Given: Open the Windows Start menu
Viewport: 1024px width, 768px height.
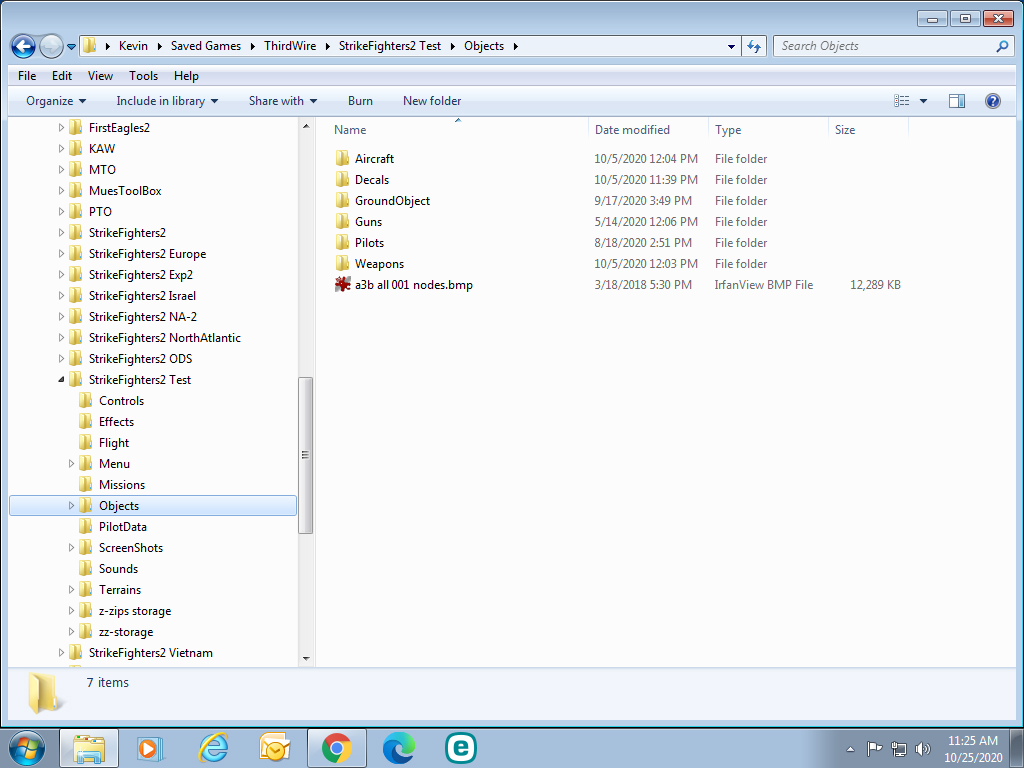Looking at the screenshot, I should pyautogui.click(x=27, y=748).
